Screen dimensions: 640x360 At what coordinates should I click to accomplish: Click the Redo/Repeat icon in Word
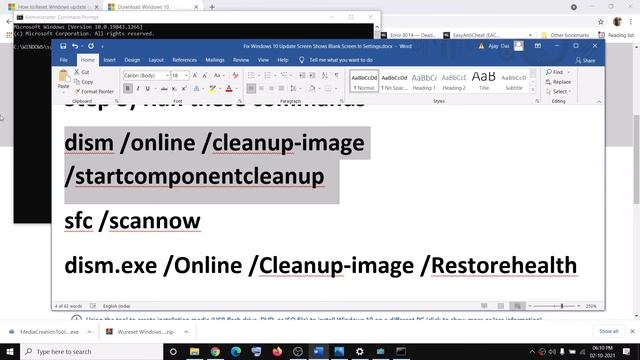click(x=91, y=46)
